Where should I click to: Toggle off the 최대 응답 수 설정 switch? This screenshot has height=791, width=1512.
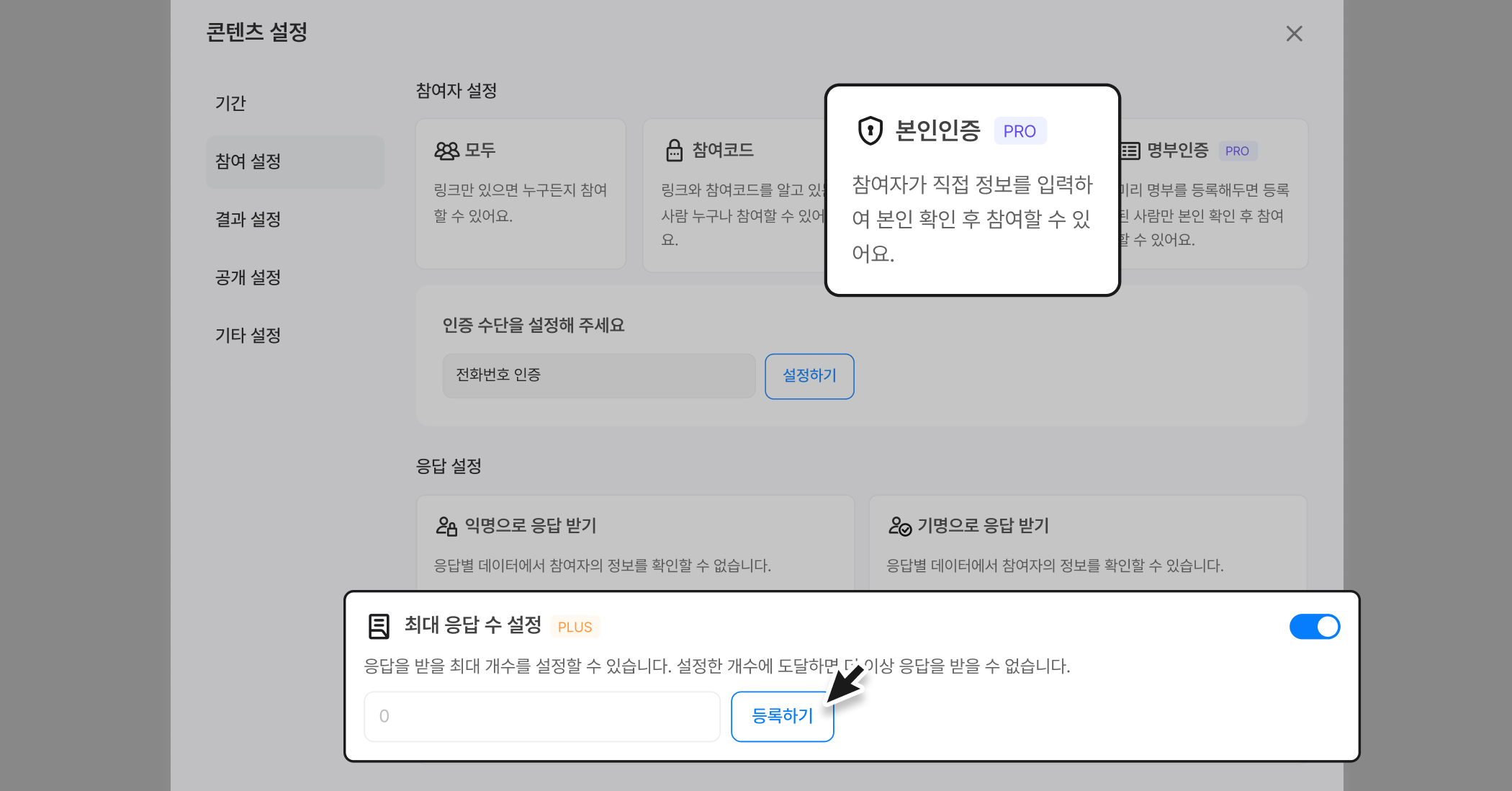(x=1314, y=627)
